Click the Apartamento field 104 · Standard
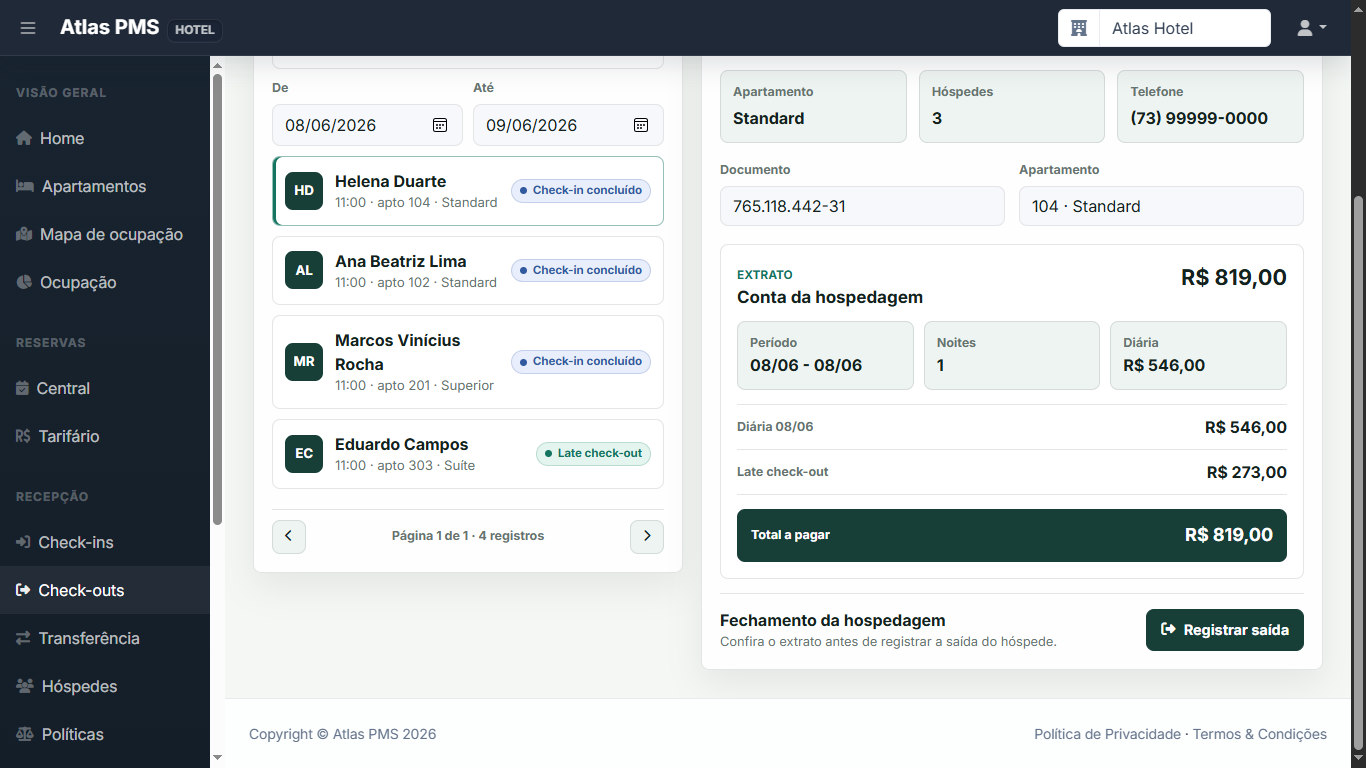This screenshot has width=1366, height=768. coord(1161,206)
